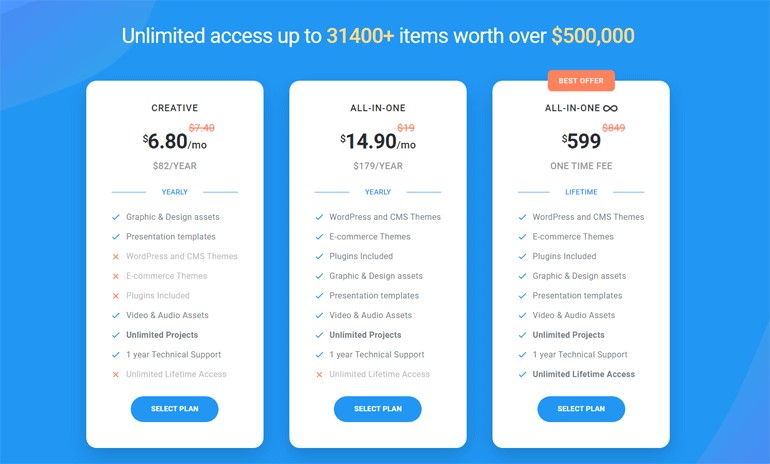The height and width of the screenshot is (464, 770).
Task: Click the infinity icon beside All-In-One
Action: 610,108
